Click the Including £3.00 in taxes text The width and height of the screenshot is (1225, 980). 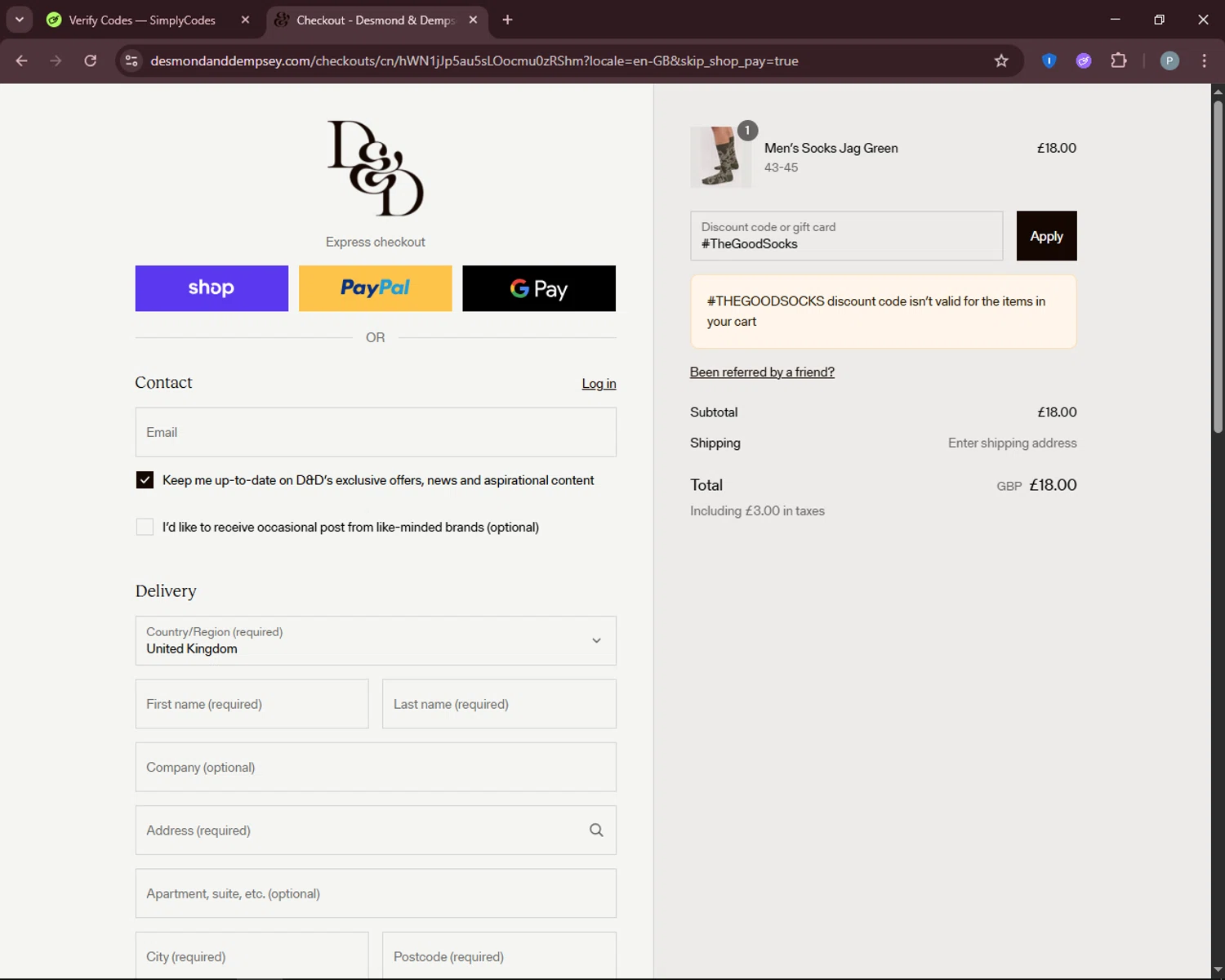[x=757, y=511]
